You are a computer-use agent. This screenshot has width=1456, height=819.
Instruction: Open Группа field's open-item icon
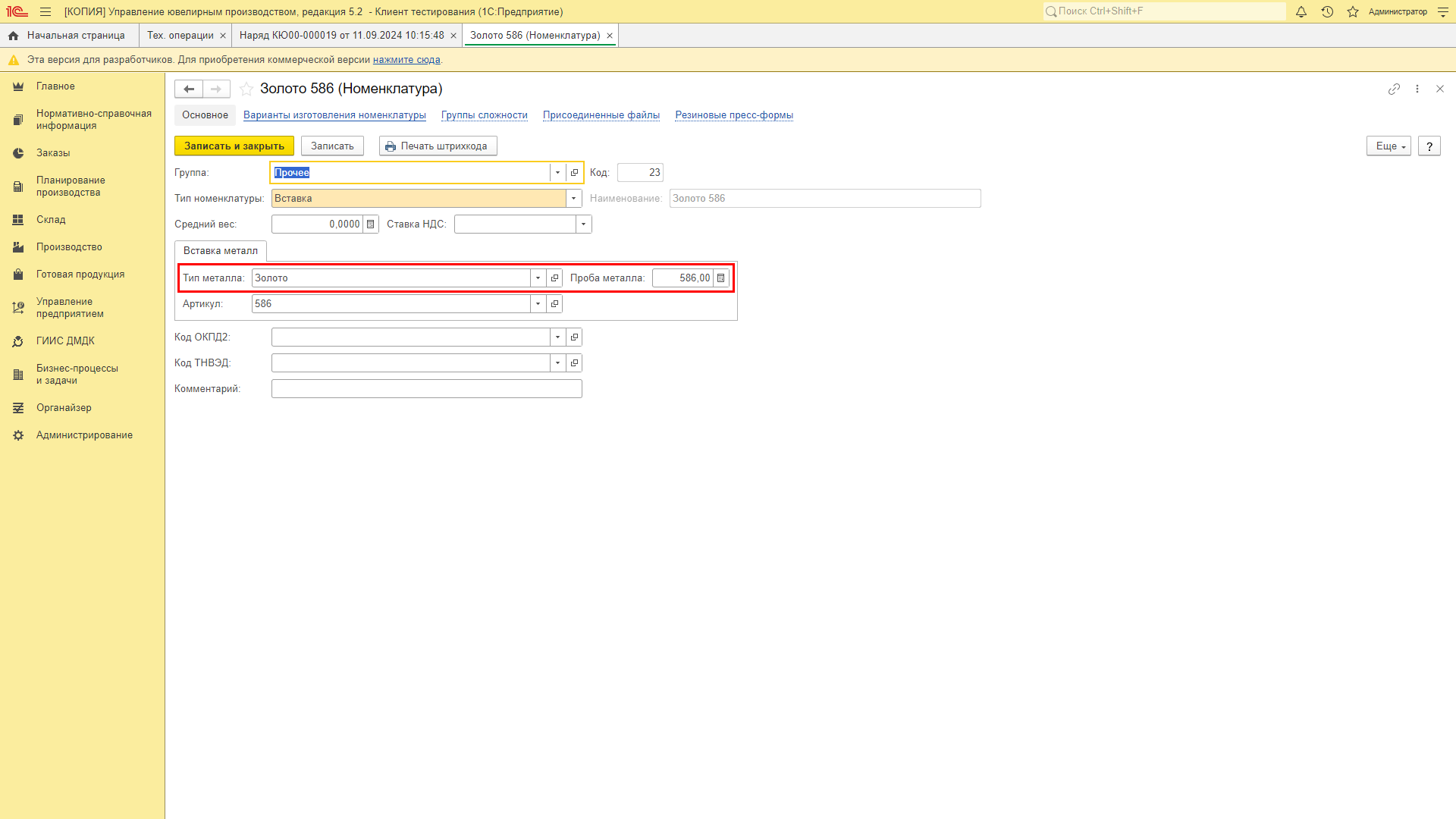574,172
